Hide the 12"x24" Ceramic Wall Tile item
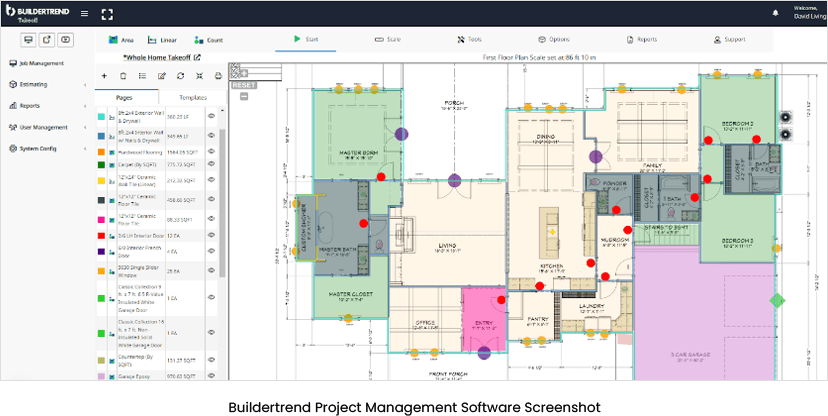This screenshot has width=828, height=416. (211, 180)
